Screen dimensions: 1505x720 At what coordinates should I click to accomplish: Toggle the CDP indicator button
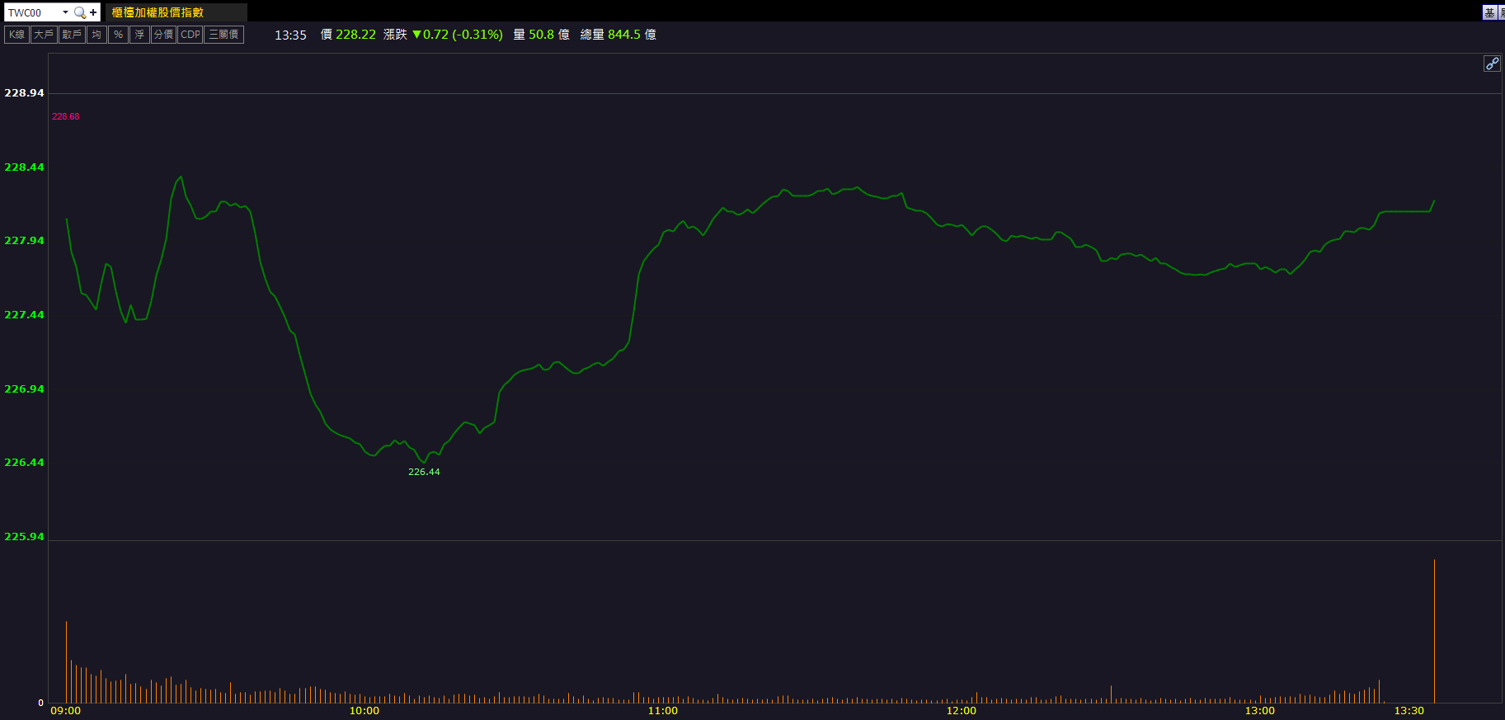coord(190,35)
